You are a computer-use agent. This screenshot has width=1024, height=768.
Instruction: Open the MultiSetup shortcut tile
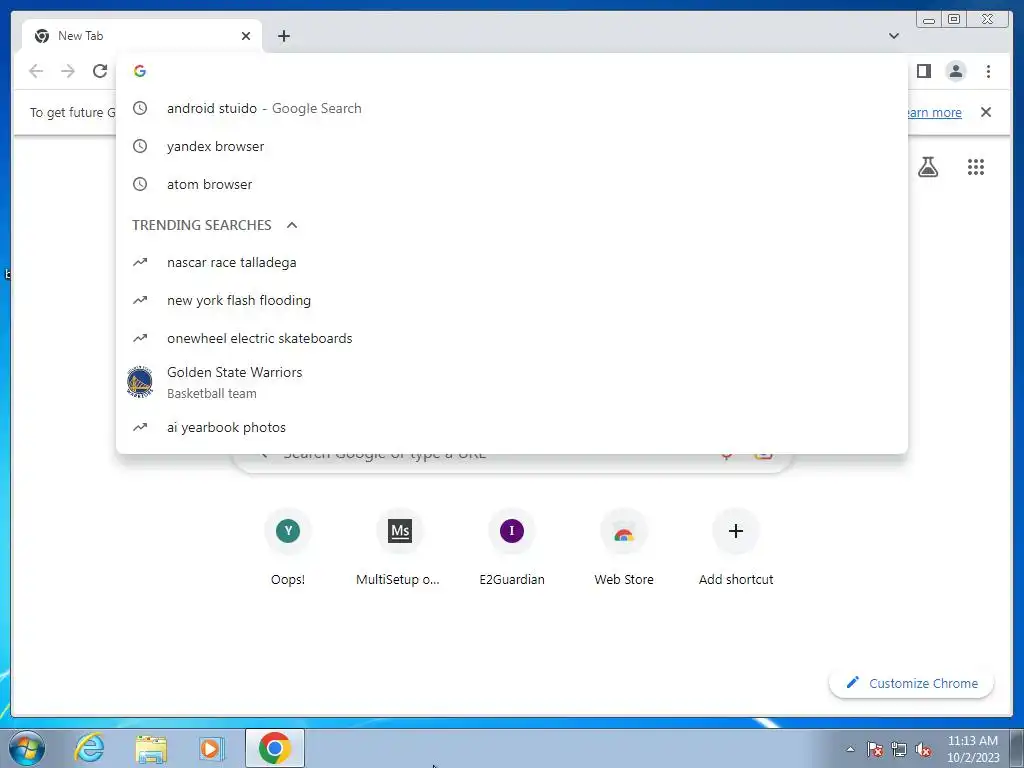(x=400, y=547)
